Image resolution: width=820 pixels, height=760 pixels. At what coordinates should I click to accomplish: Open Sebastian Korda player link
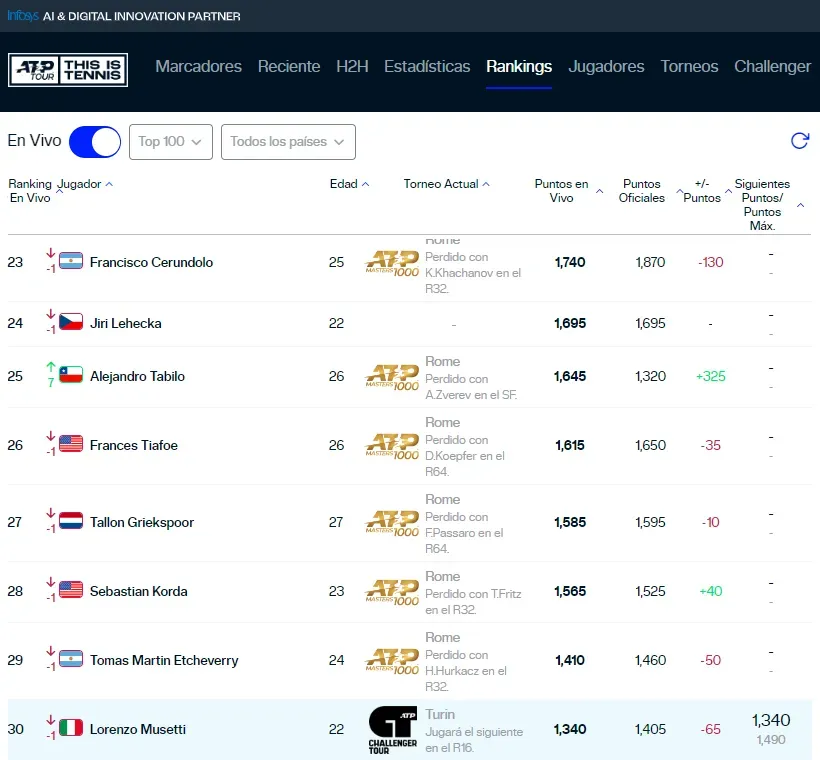pos(138,591)
